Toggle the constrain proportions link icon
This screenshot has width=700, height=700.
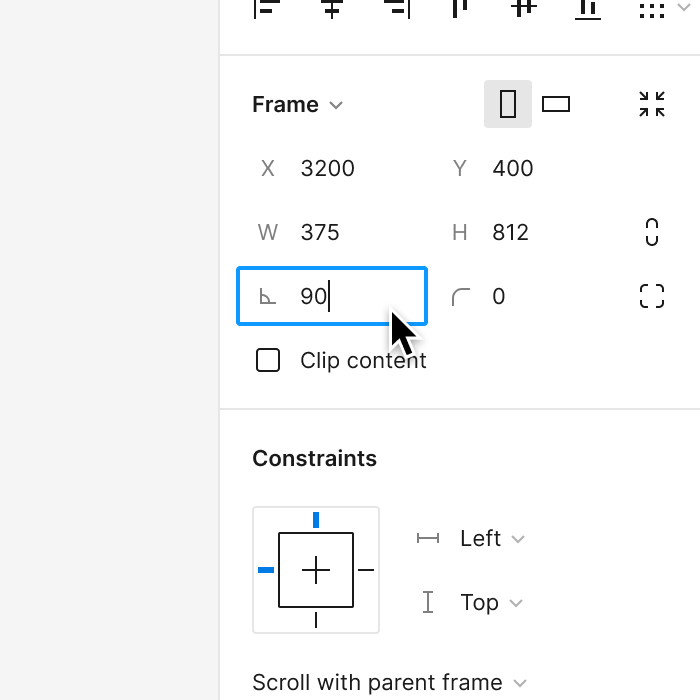tap(652, 232)
